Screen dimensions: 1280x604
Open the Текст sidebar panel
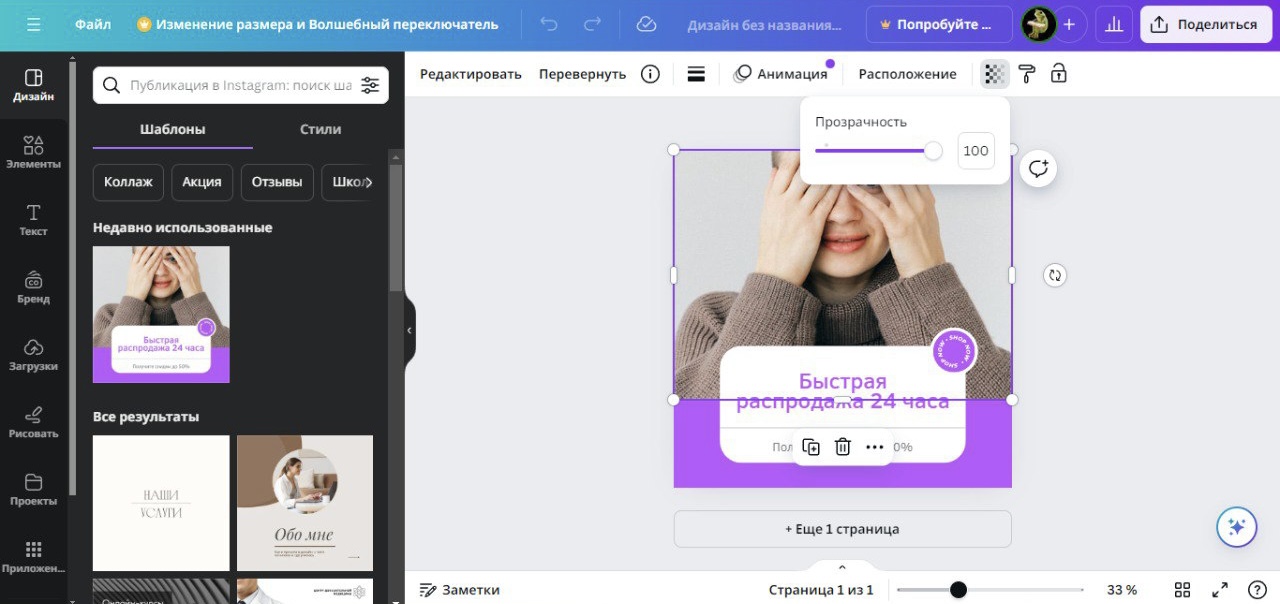click(33, 220)
